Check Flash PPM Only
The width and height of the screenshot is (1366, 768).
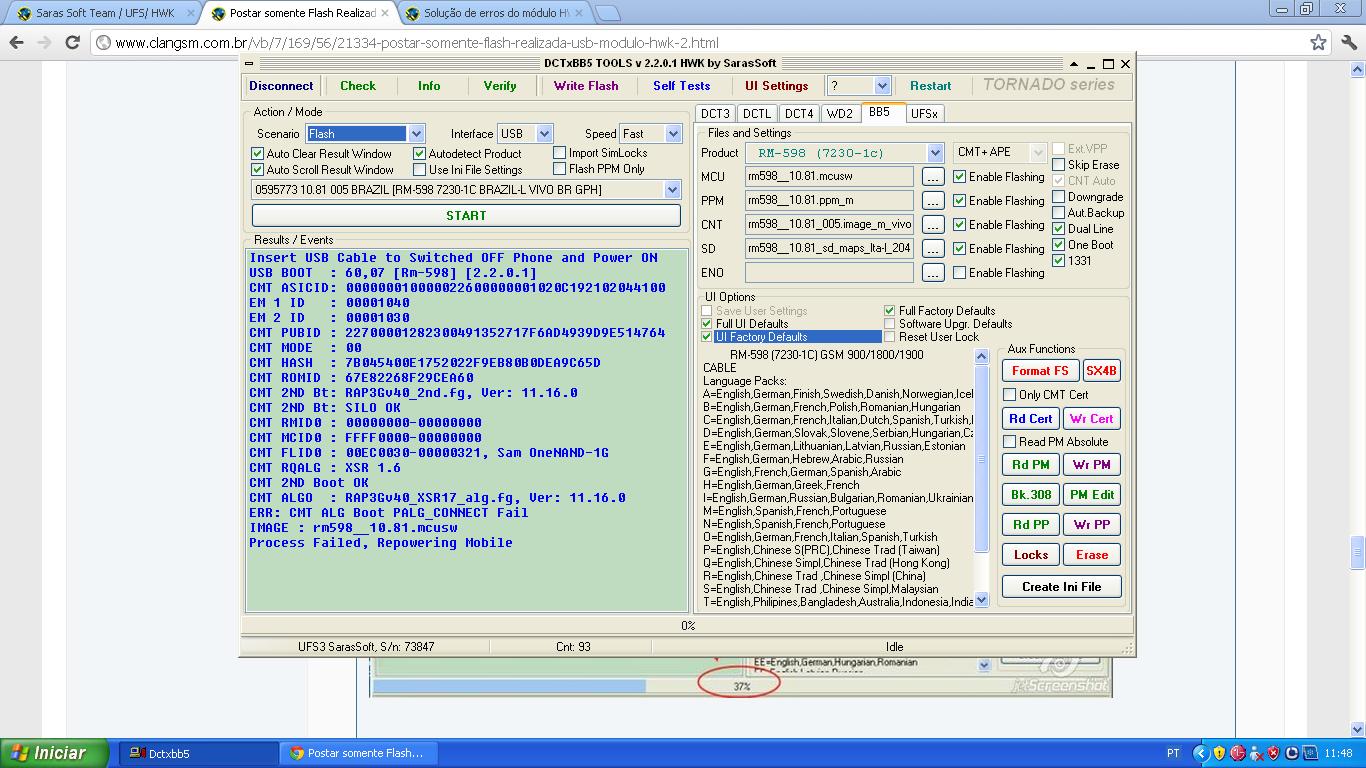click(559, 169)
